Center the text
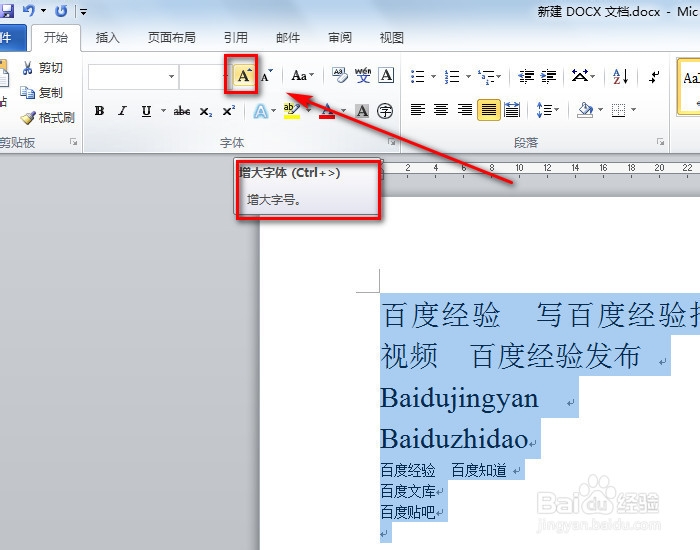 (441, 109)
